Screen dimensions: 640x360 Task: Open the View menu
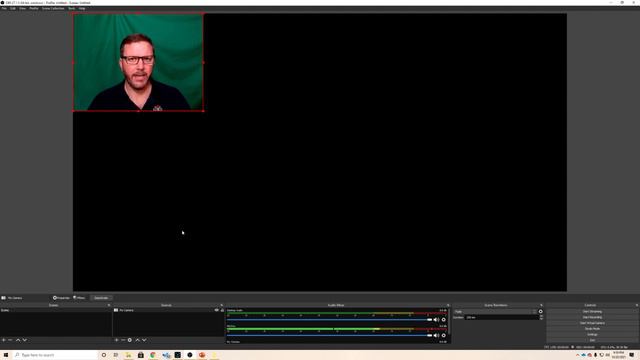pos(22,8)
